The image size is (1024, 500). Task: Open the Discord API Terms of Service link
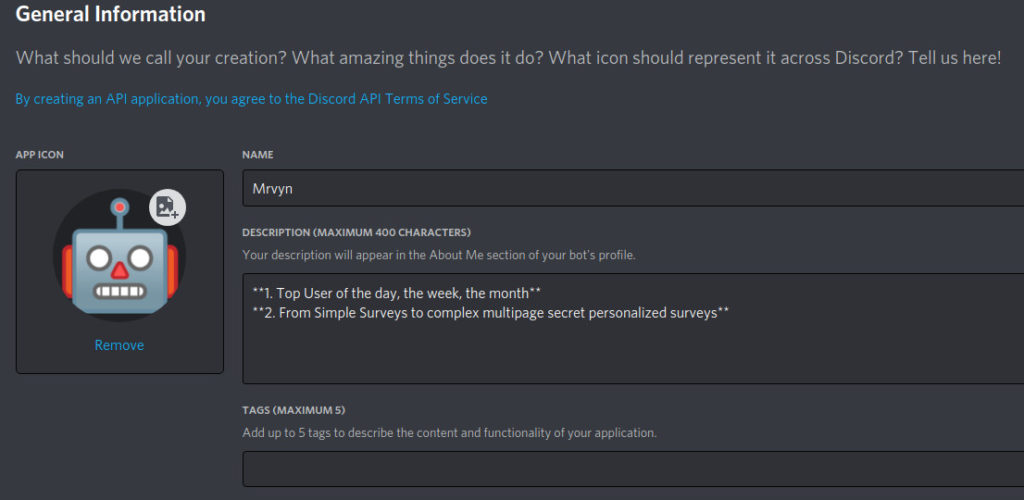coord(251,99)
